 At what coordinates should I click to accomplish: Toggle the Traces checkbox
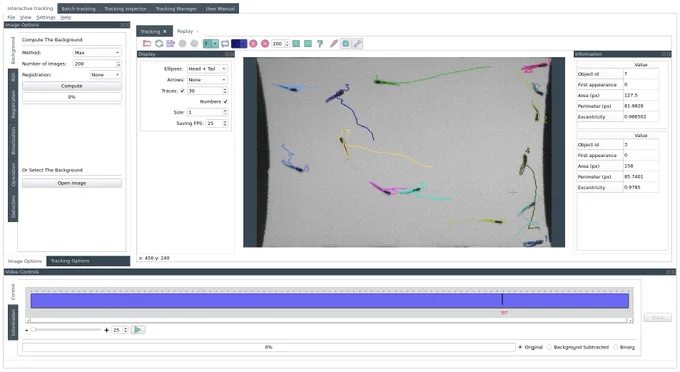click(x=182, y=91)
